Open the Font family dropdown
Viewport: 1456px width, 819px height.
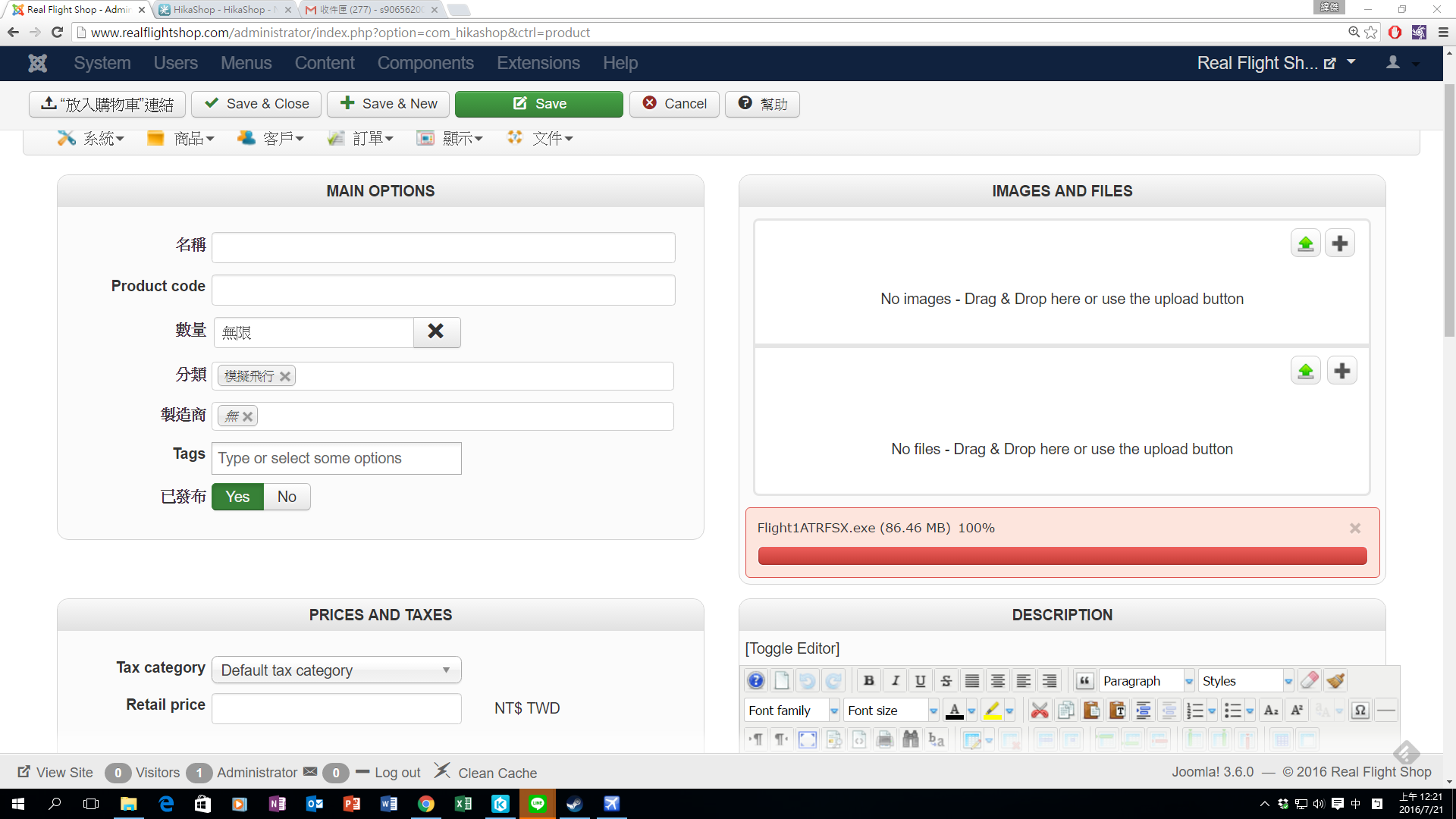[x=790, y=711]
